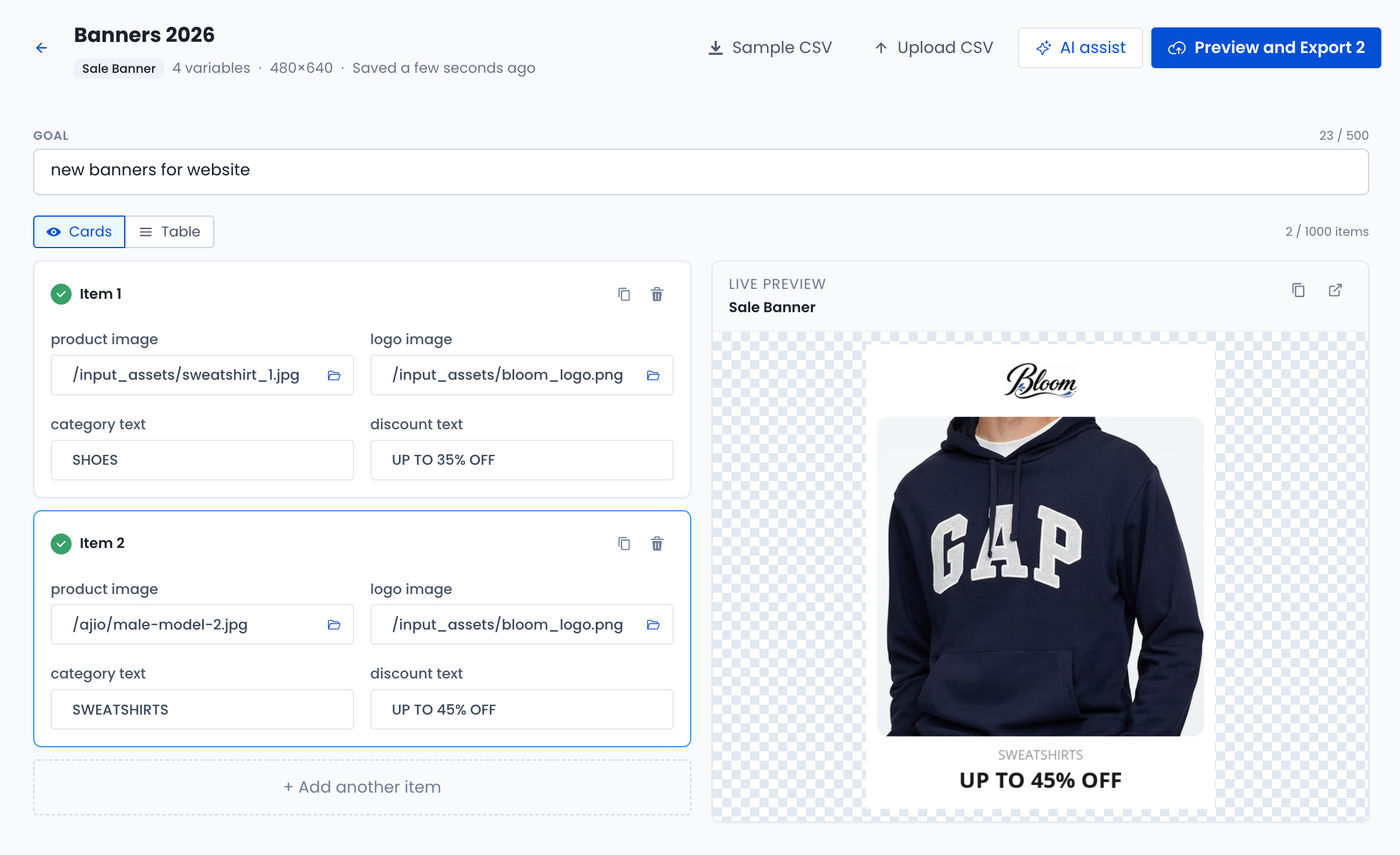Click Add another item

(x=362, y=787)
